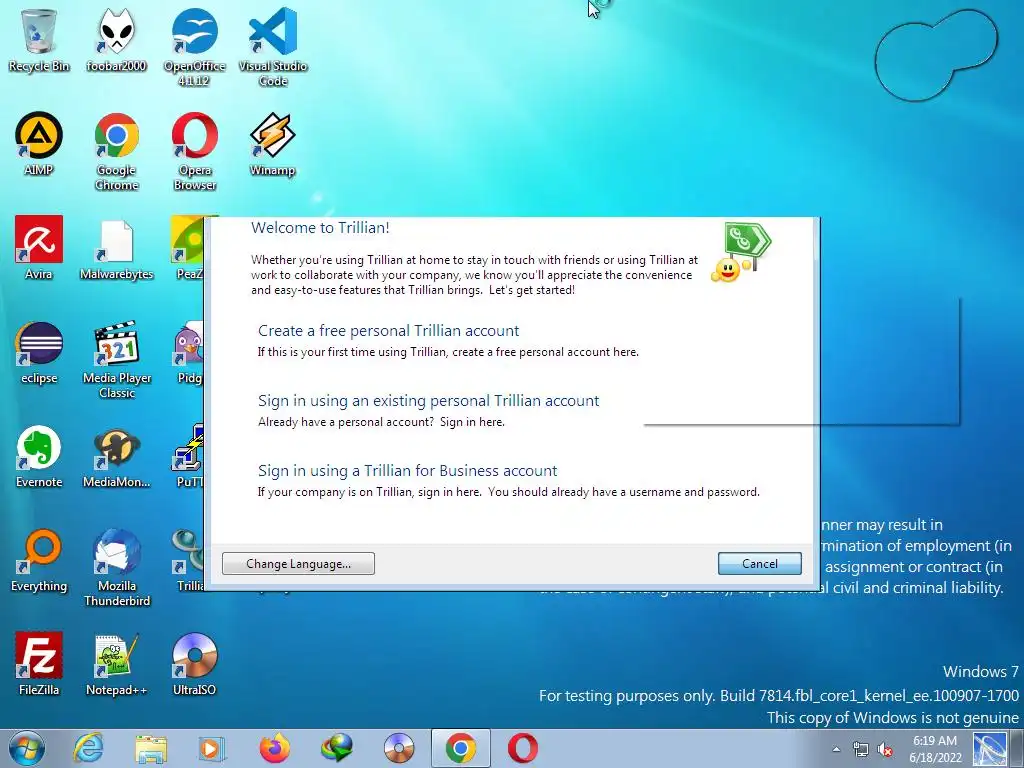Sign in using a Trillian for Business account
Viewport: 1024px width, 768px height.
click(408, 470)
